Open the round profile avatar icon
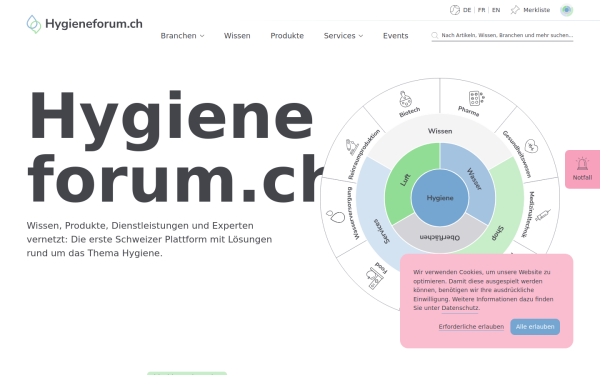Screen dimensions: 600x375 point(566,10)
